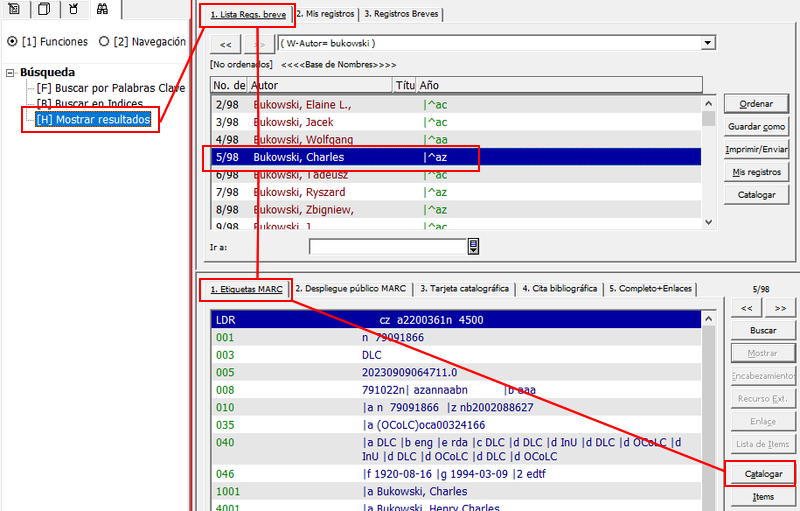
Task: Click in the 'Ir a' input field
Action: pos(387,247)
